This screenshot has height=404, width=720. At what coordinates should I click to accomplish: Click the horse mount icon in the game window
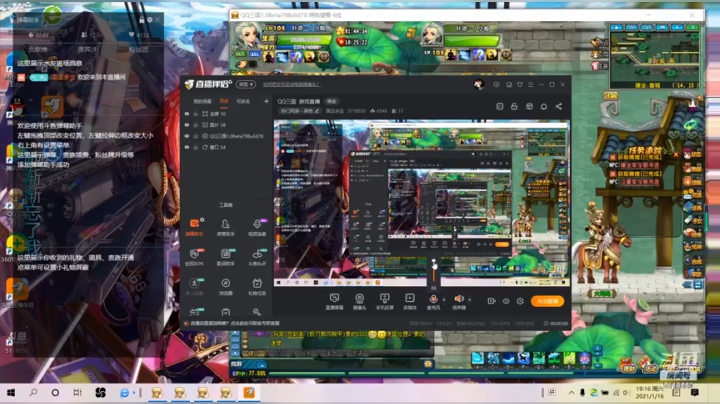tap(602, 248)
